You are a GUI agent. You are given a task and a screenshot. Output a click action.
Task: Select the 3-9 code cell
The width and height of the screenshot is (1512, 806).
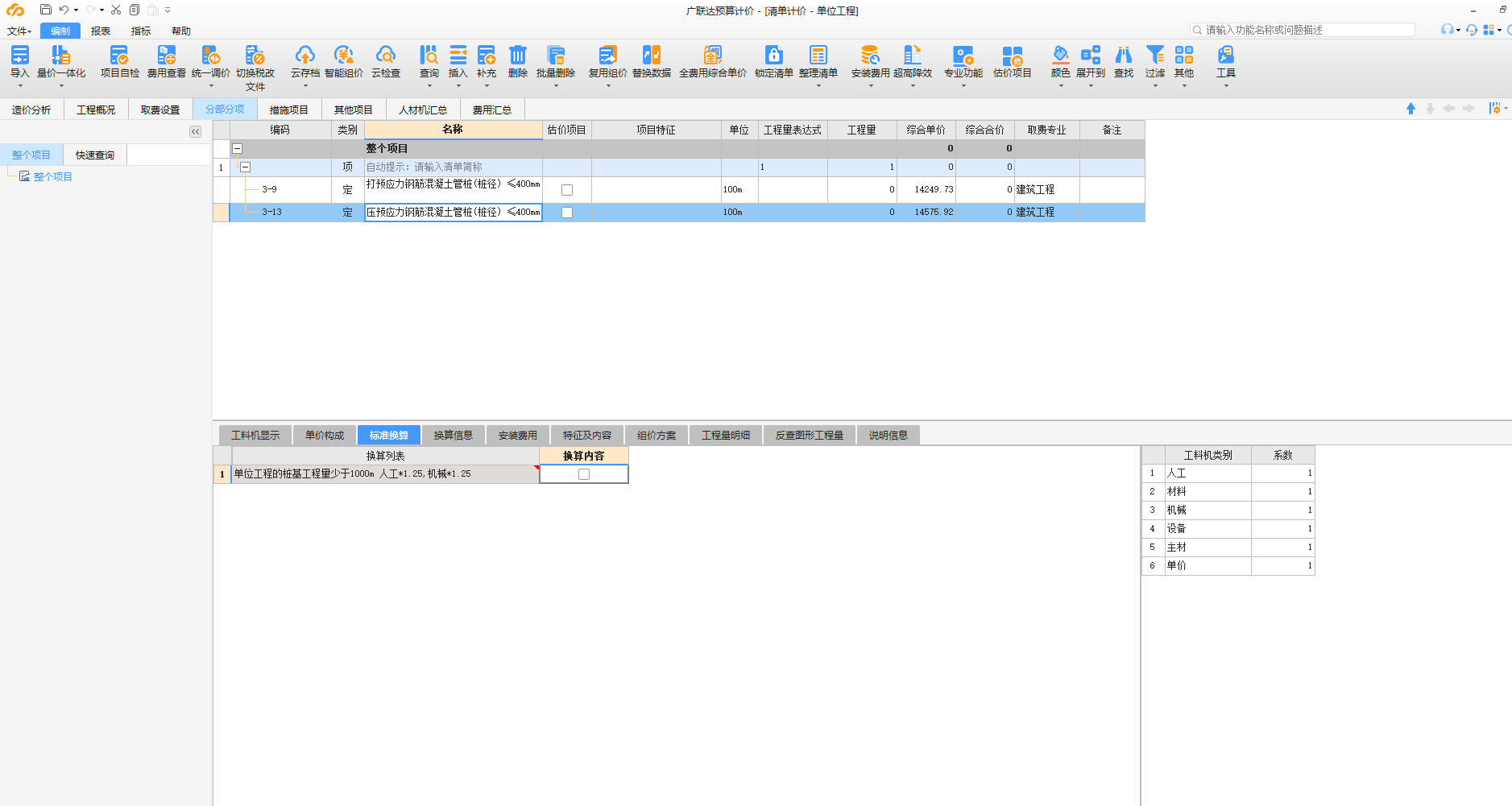[x=280, y=190]
